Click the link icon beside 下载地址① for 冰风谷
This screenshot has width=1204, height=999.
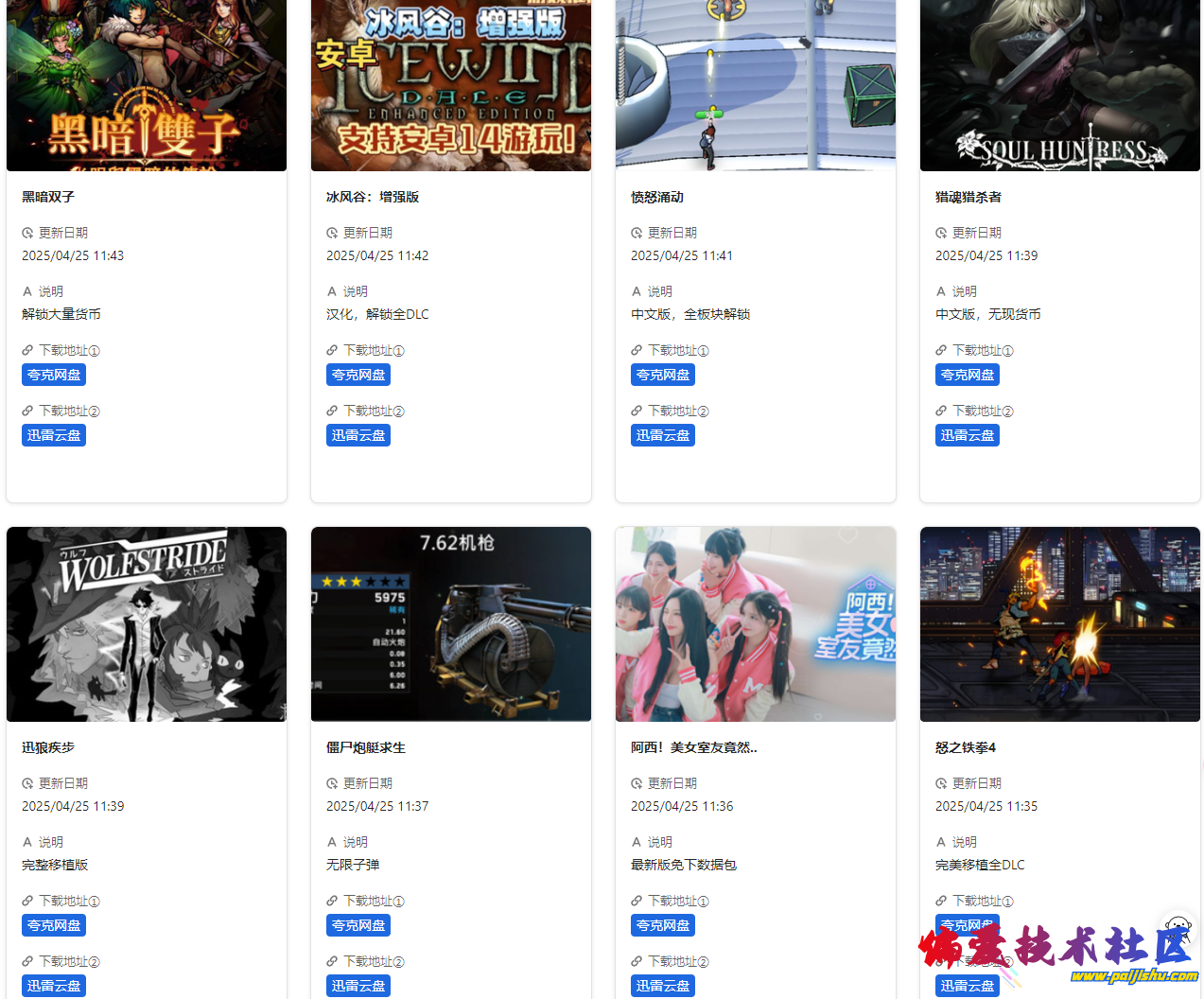[x=332, y=350]
